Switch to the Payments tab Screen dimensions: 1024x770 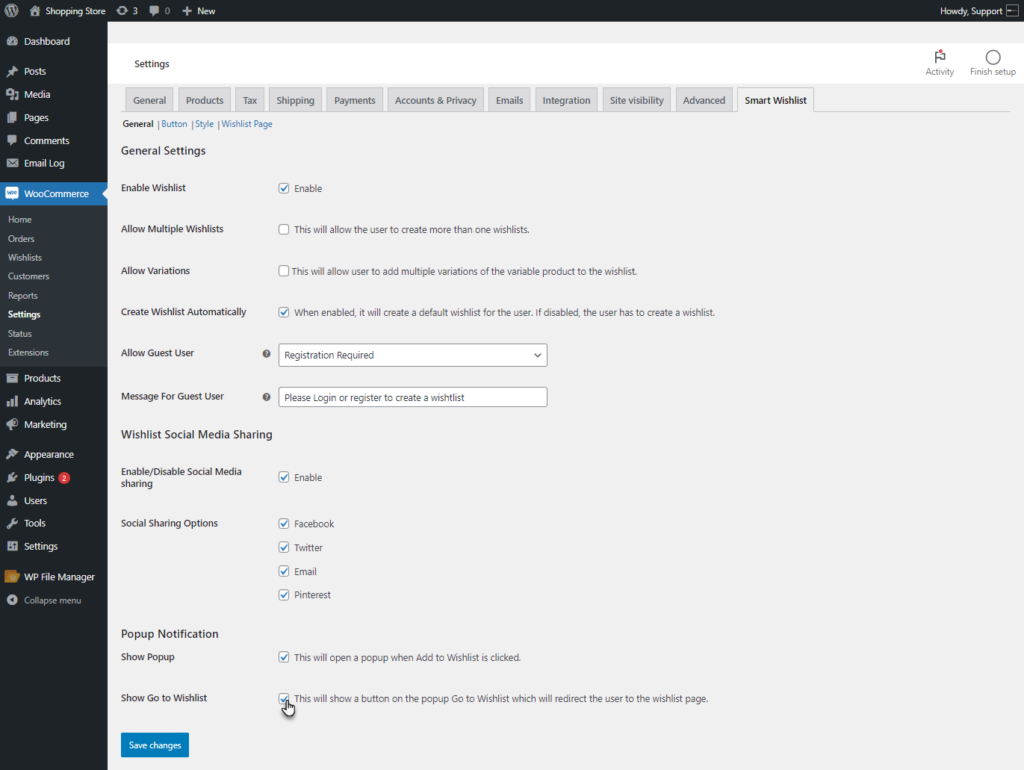[x=354, y=100]
